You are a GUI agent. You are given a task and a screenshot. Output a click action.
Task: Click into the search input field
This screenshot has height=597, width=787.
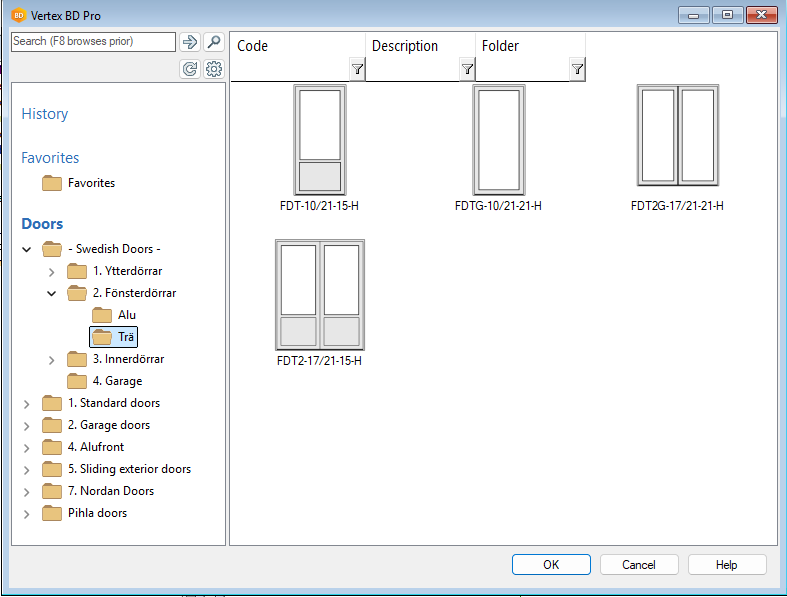[93, 42]
